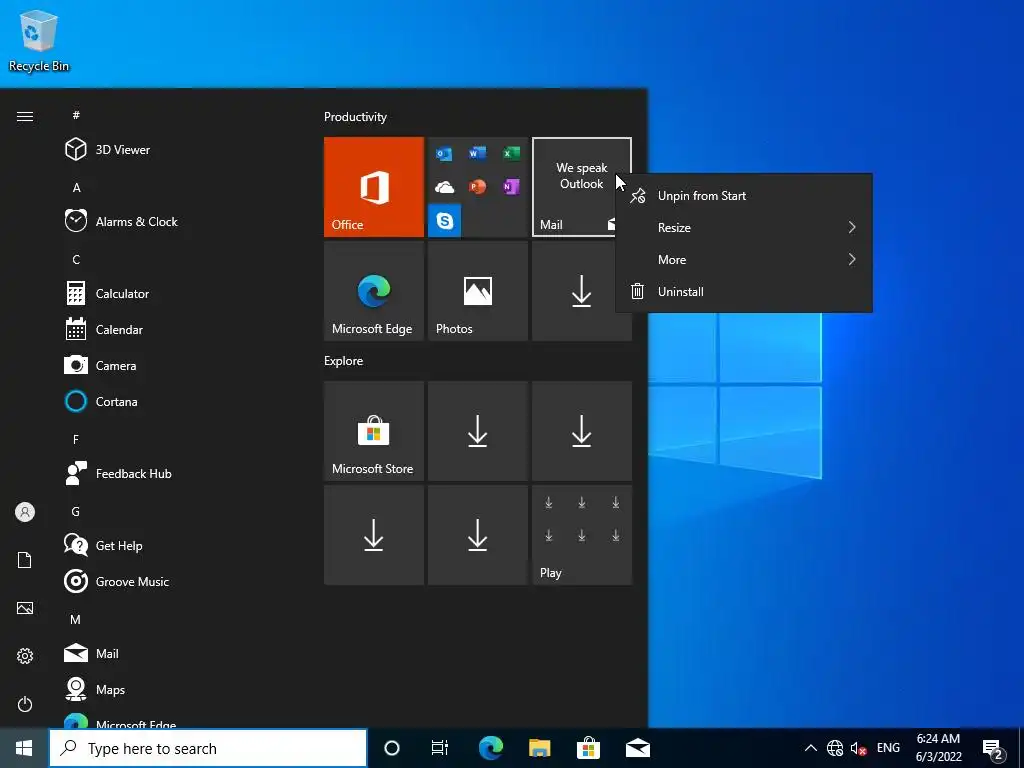The height and width of the screenshot is (768, 1024).
Task: Open the Microsoft Edge tile
Action: (374, 291)
